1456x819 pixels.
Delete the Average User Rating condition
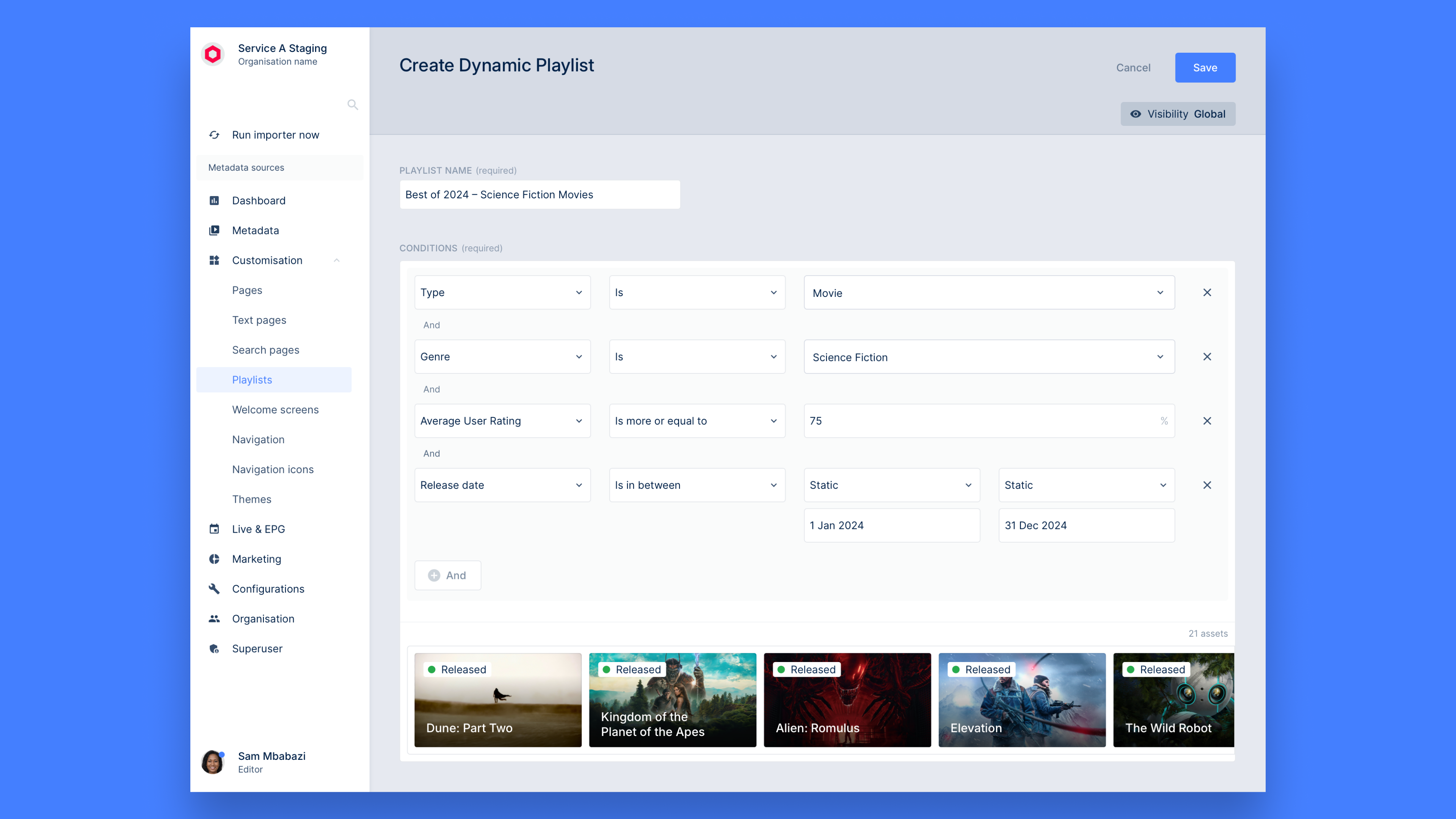(x=1207, y=421)
